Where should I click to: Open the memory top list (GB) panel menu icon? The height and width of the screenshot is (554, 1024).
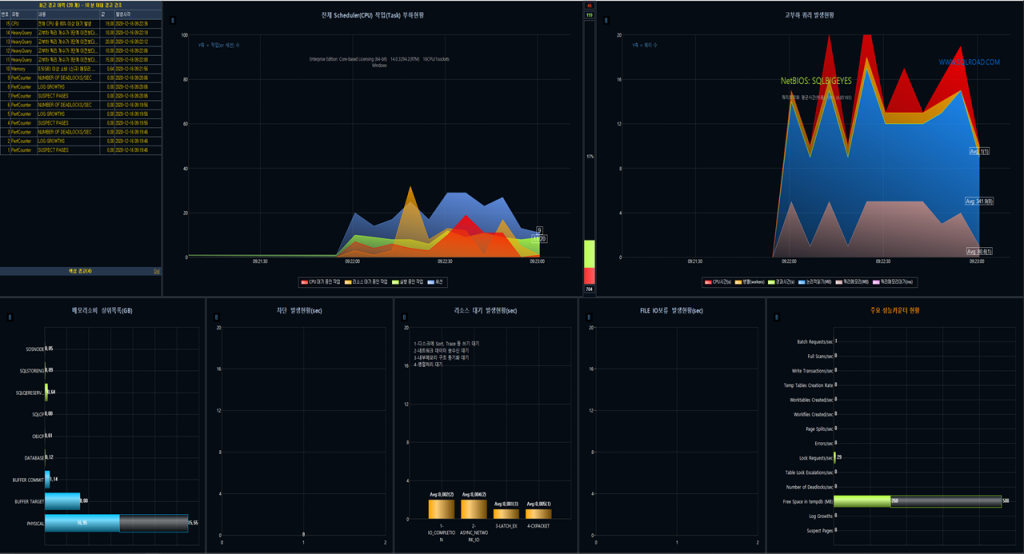pos(9,318)
